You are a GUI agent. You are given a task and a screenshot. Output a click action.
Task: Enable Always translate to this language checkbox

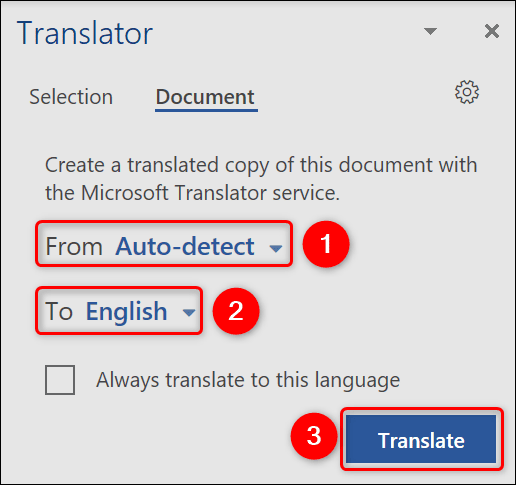pos(60,380)
